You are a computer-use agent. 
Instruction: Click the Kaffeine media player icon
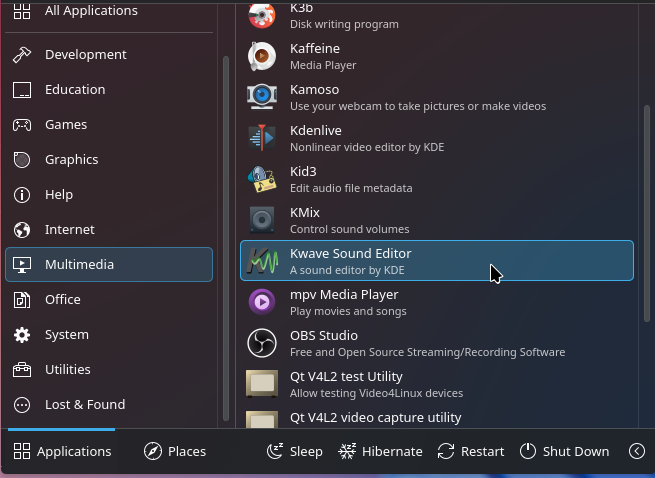[262, 56]
